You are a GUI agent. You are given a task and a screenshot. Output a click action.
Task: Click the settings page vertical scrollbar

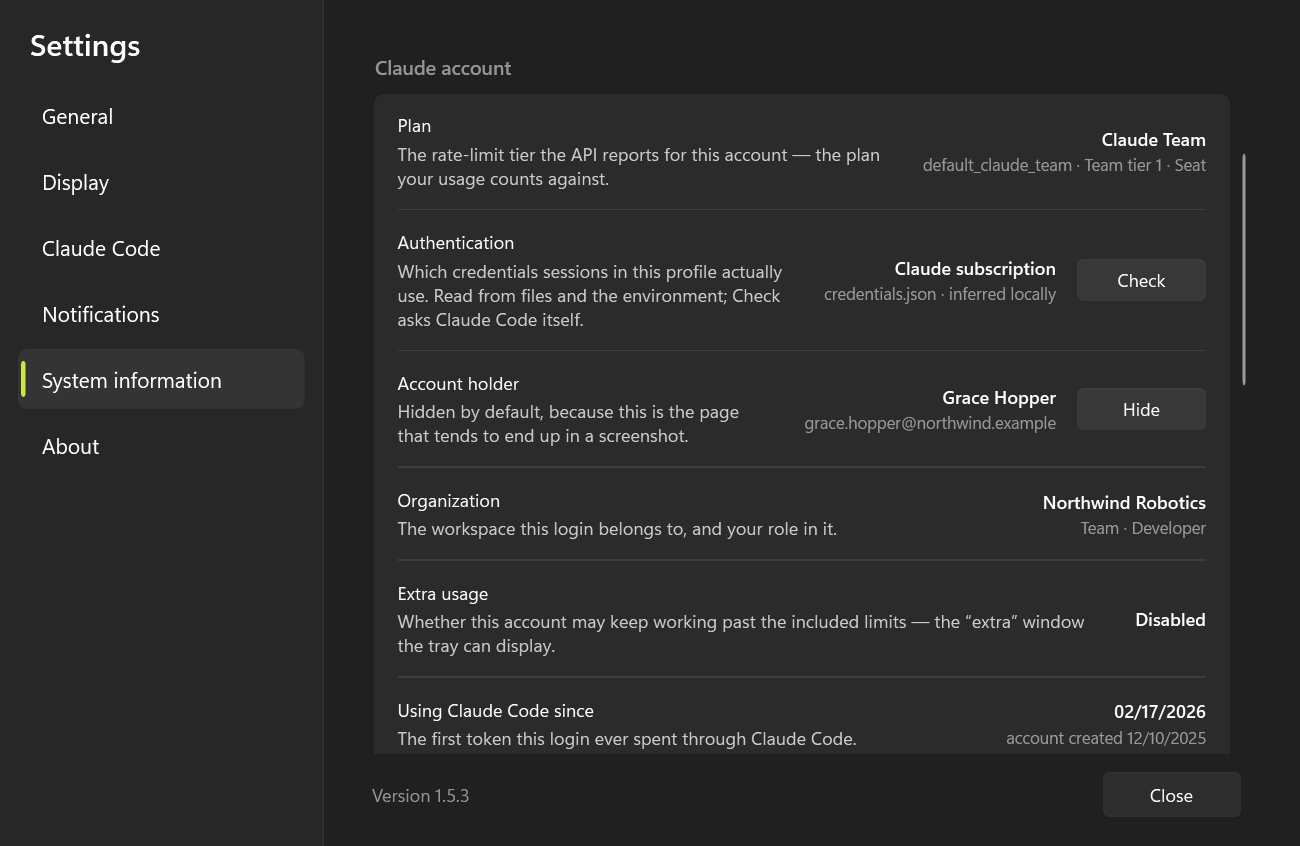[1244, 270]
